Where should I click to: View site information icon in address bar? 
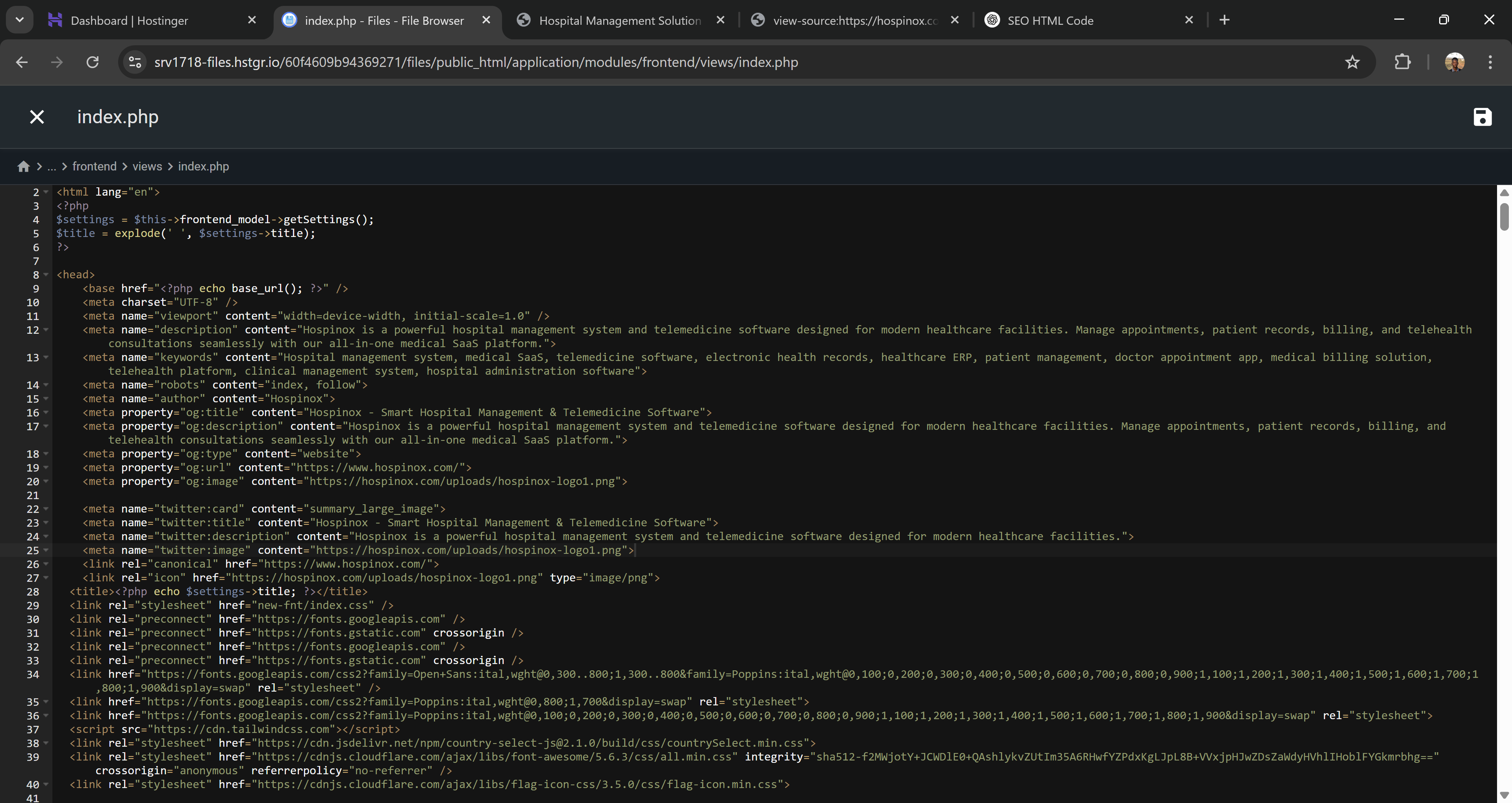[135, 62]
